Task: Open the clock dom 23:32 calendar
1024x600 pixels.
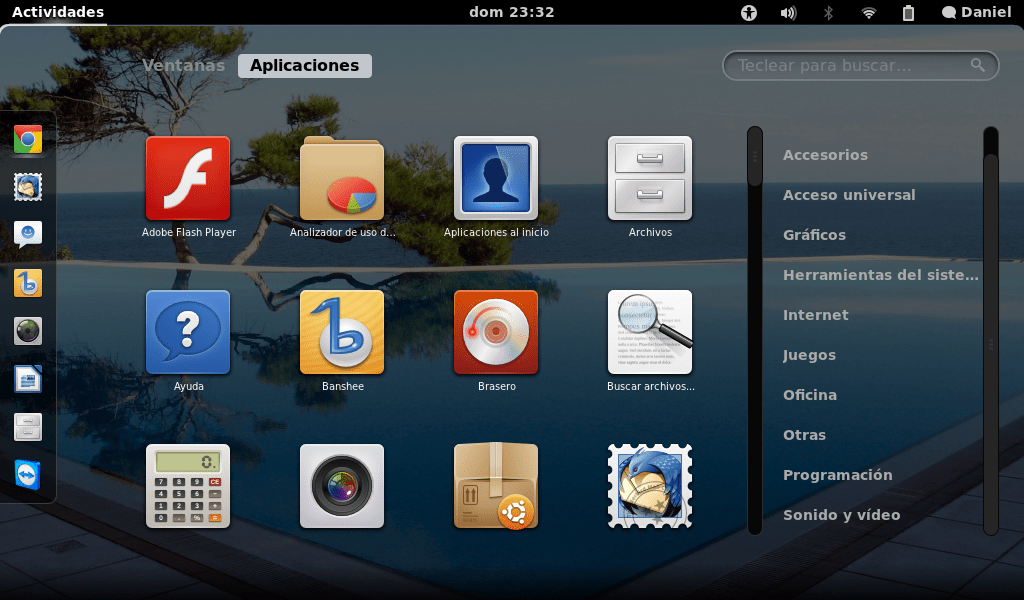Action: click(511, 12)
